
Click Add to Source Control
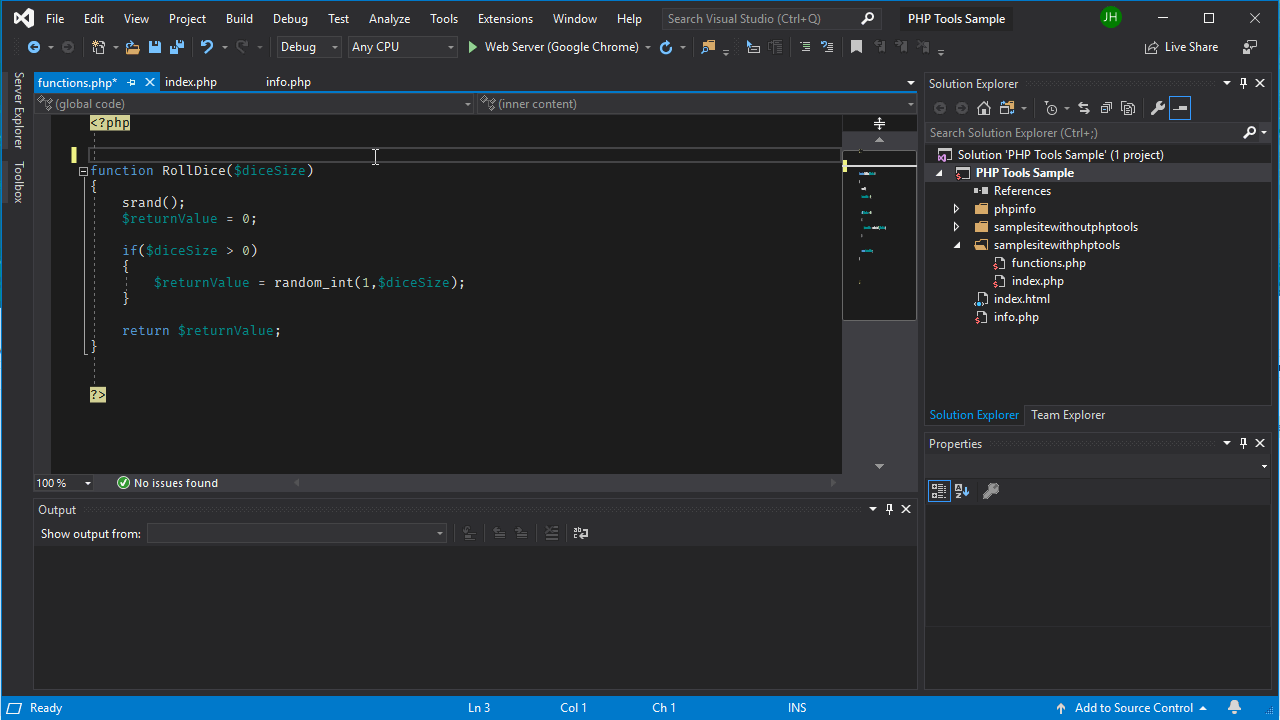coord(1132,708)
